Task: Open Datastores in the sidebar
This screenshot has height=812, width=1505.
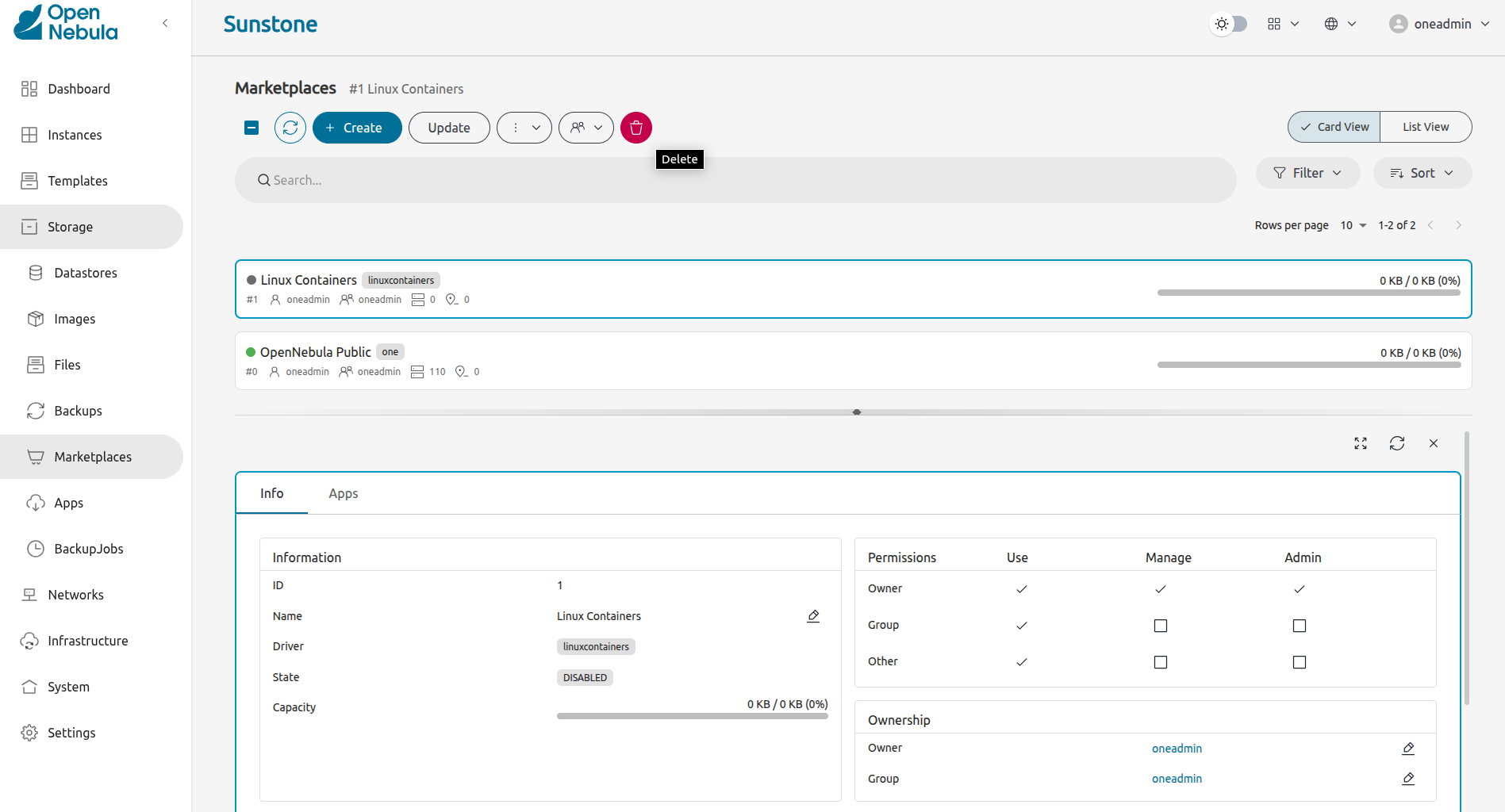Action: click(x=86, y=273)
